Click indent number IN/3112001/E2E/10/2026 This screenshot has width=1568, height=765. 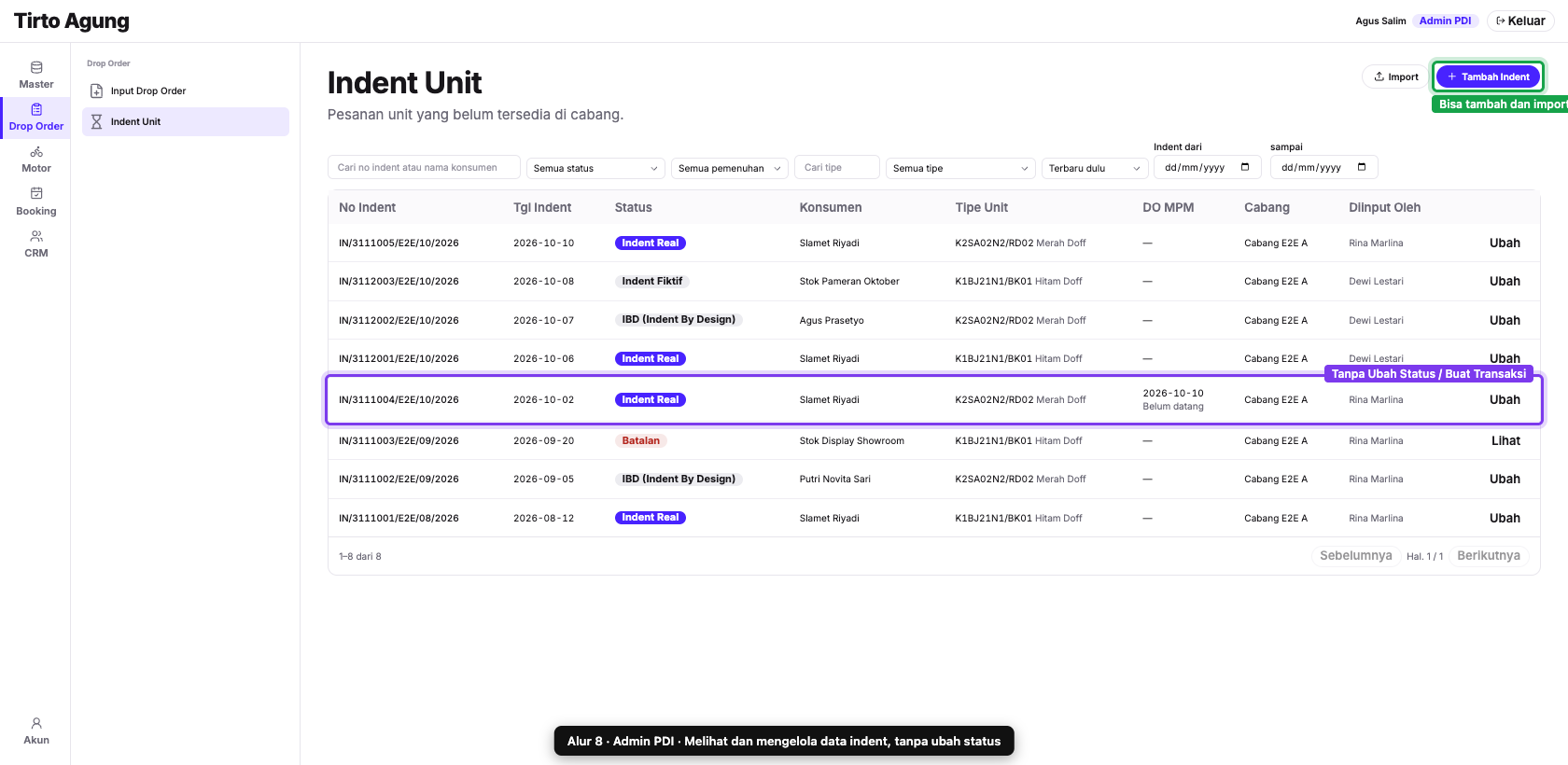[399, 358]
